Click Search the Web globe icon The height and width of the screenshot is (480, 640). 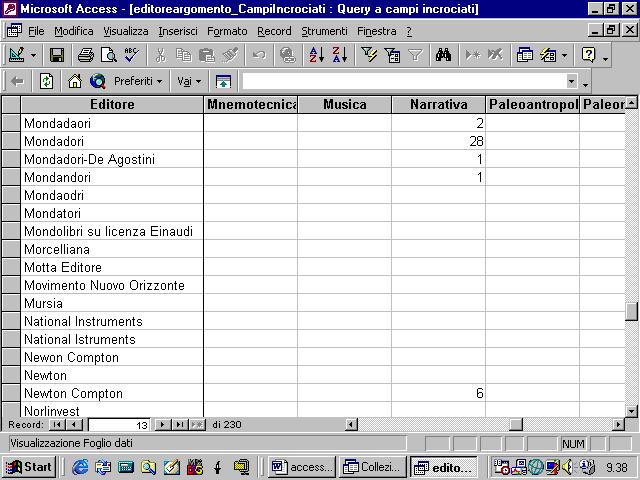pyautogui.click(x=98, y=81)
